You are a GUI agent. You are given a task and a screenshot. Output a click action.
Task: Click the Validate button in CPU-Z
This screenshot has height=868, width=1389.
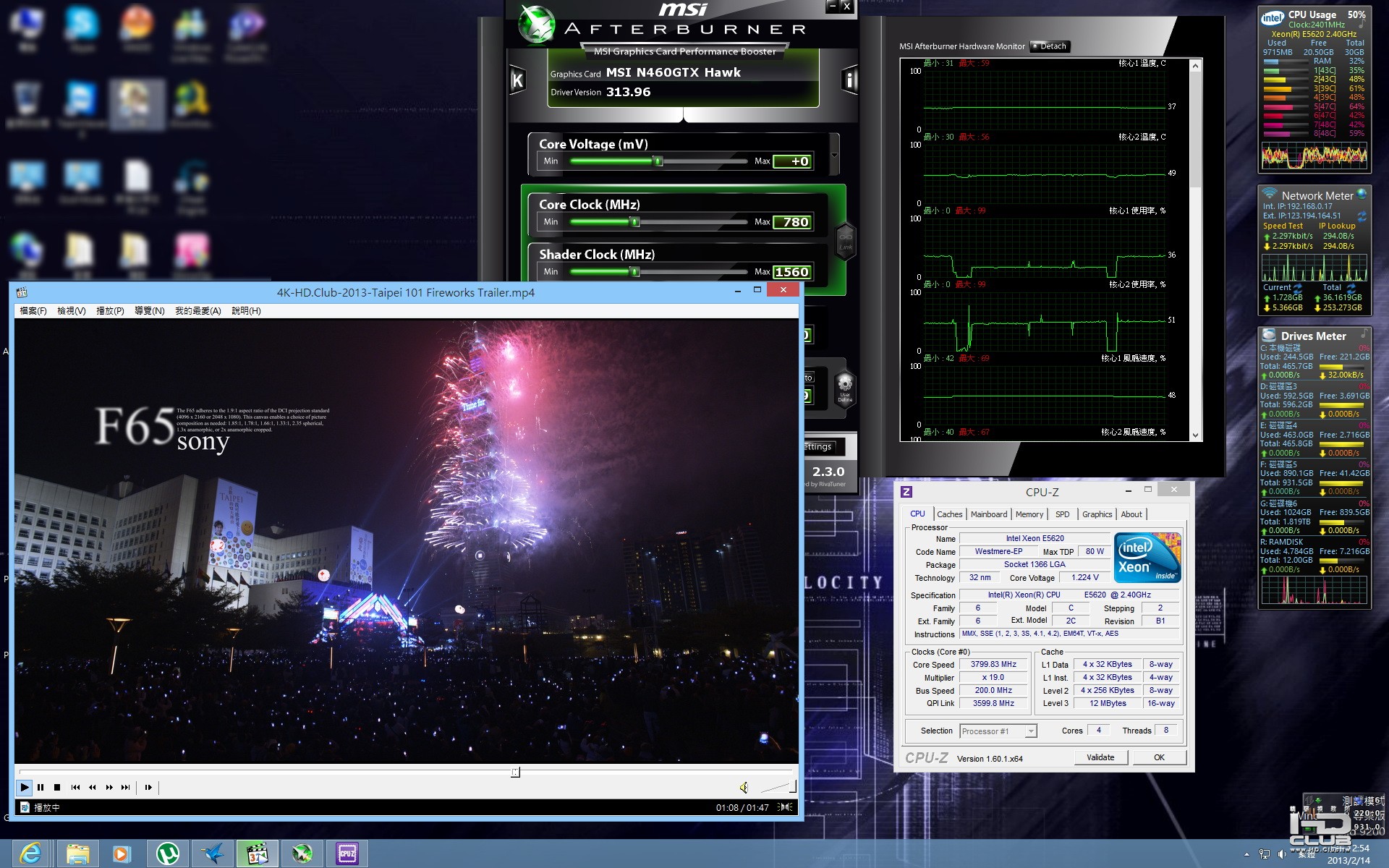(x=1100, y=757)
